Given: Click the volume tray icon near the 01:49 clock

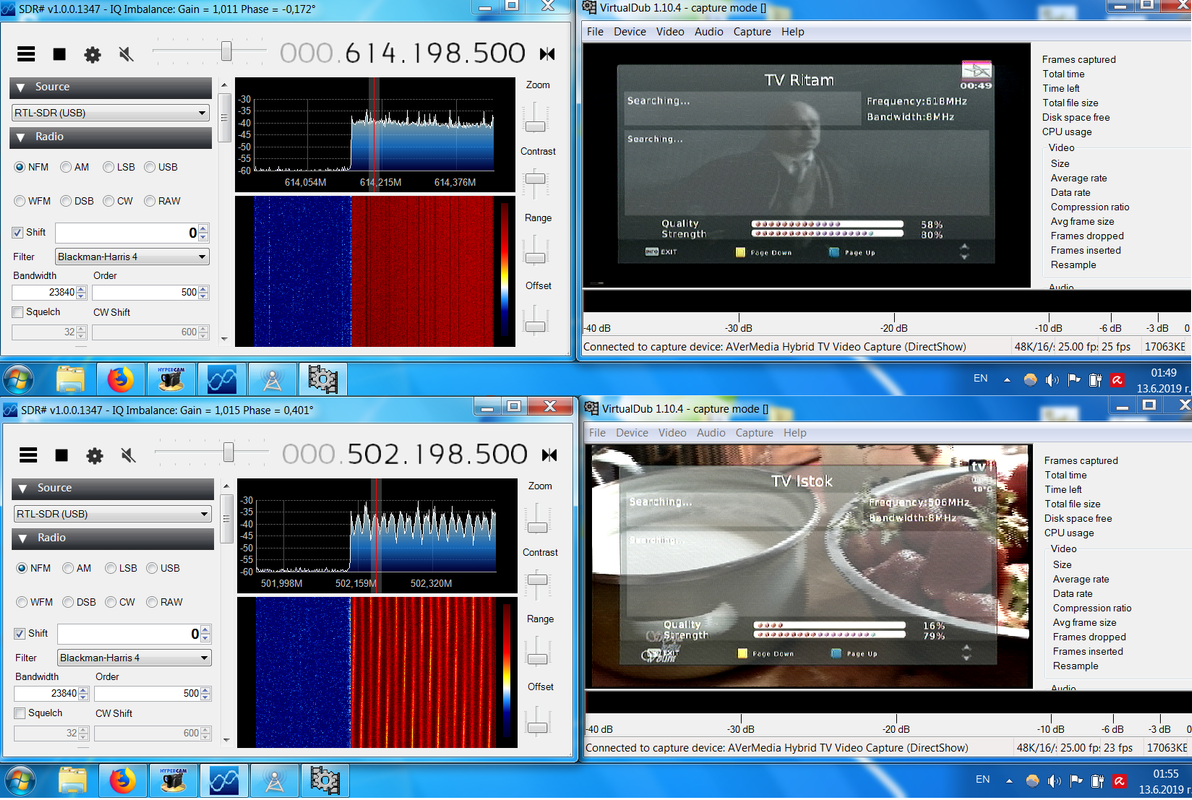Looking at the screenshot, I should point(1052,379).
